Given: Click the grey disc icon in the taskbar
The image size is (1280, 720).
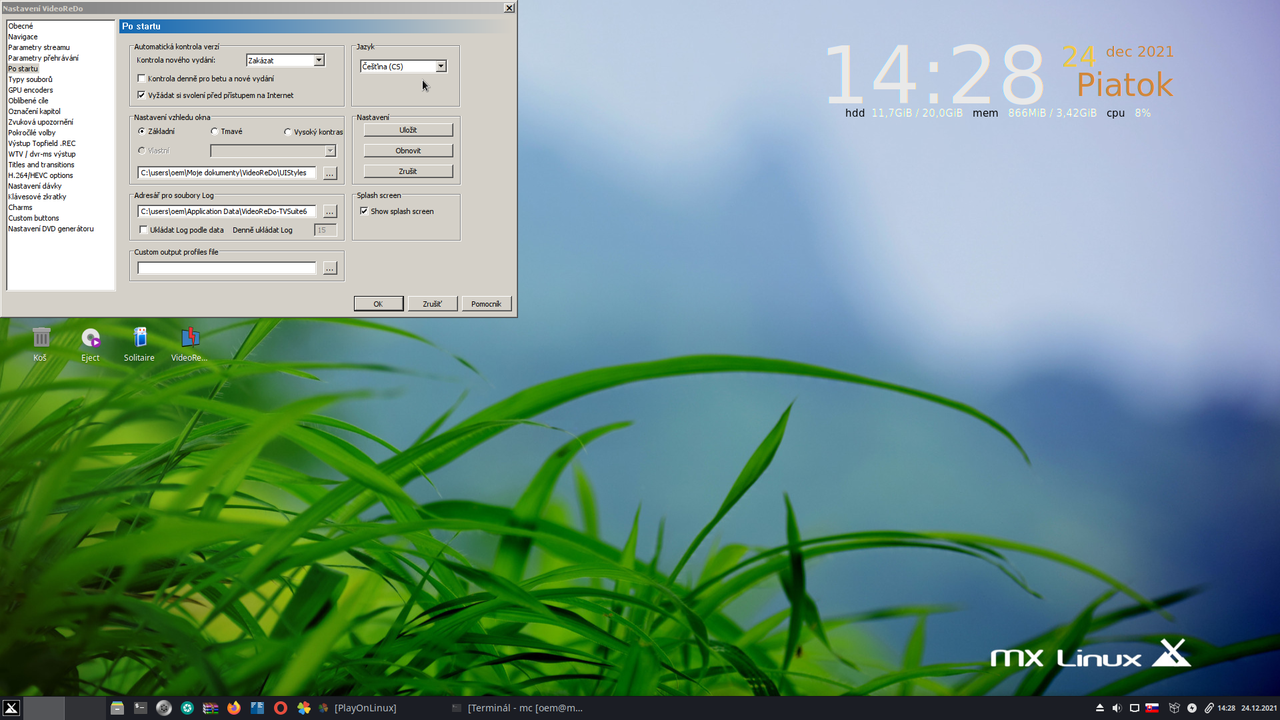Looking at the screenshot, I should pos(164,708).
